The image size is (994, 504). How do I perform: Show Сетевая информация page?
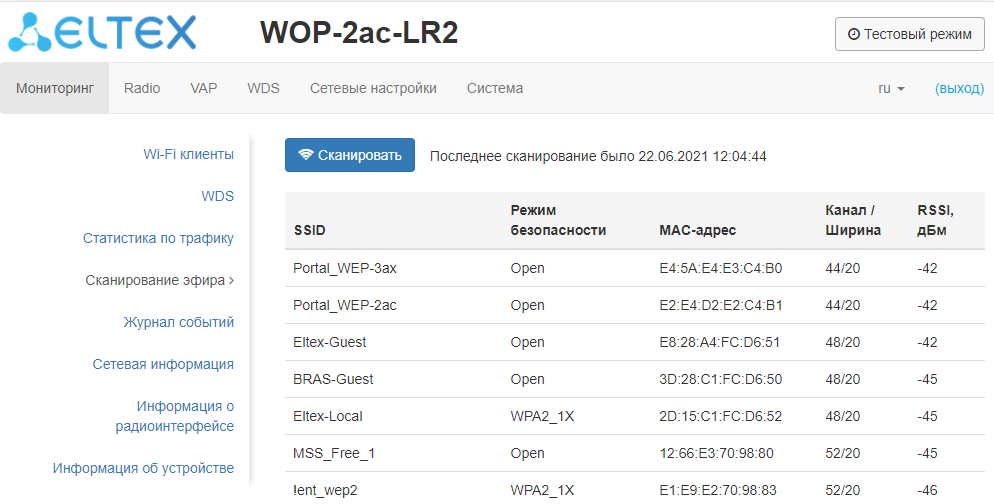coord(163,364)
